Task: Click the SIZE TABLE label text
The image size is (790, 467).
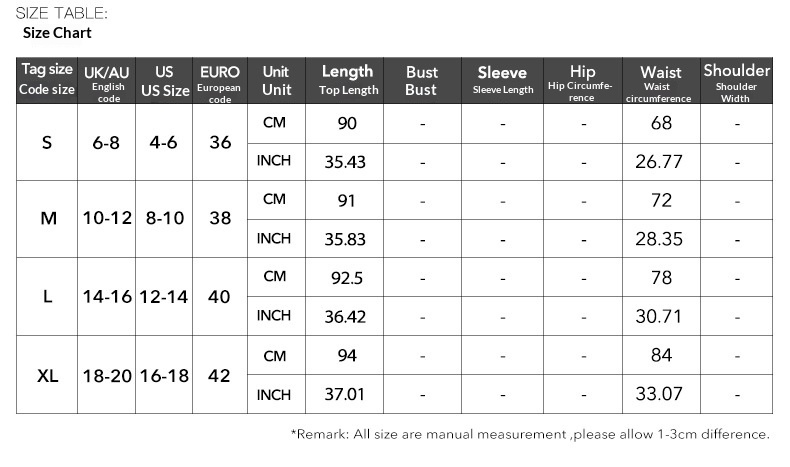Action: pos(62,13)
